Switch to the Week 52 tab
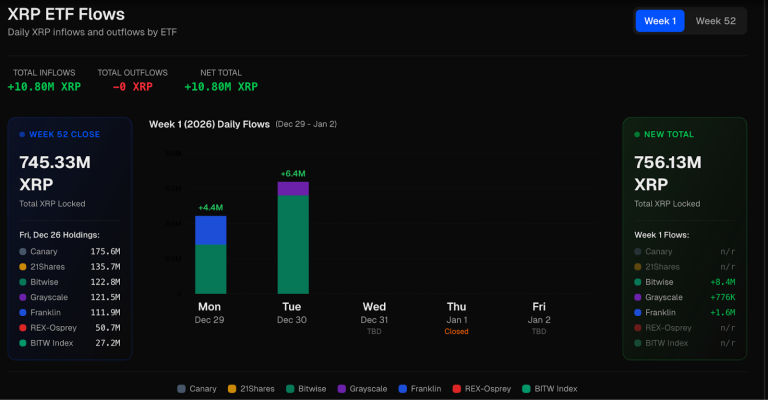Viewport: 768px width, 400px height. [x=715, y=21]
